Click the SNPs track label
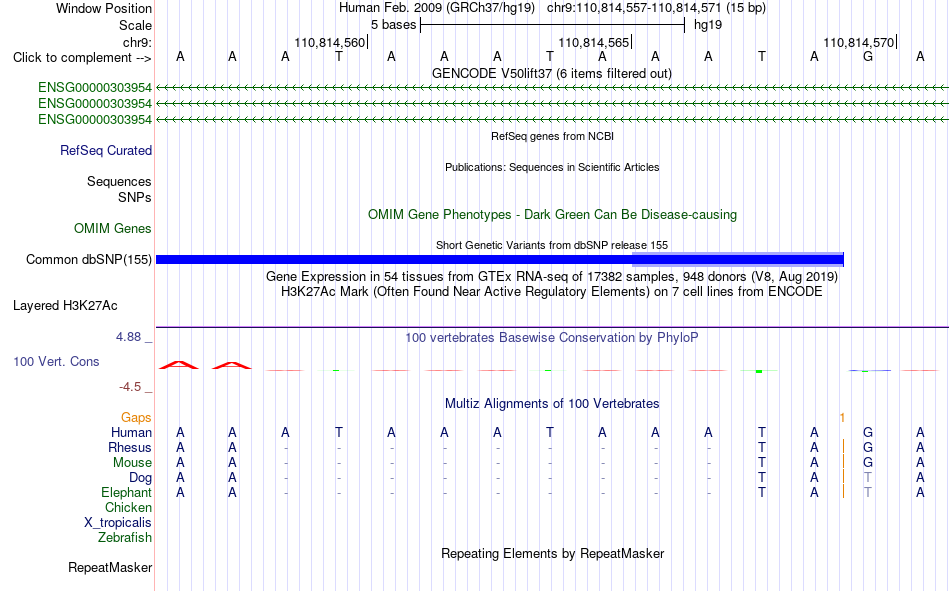Screen dimensions: 950x591 [135, 198]
